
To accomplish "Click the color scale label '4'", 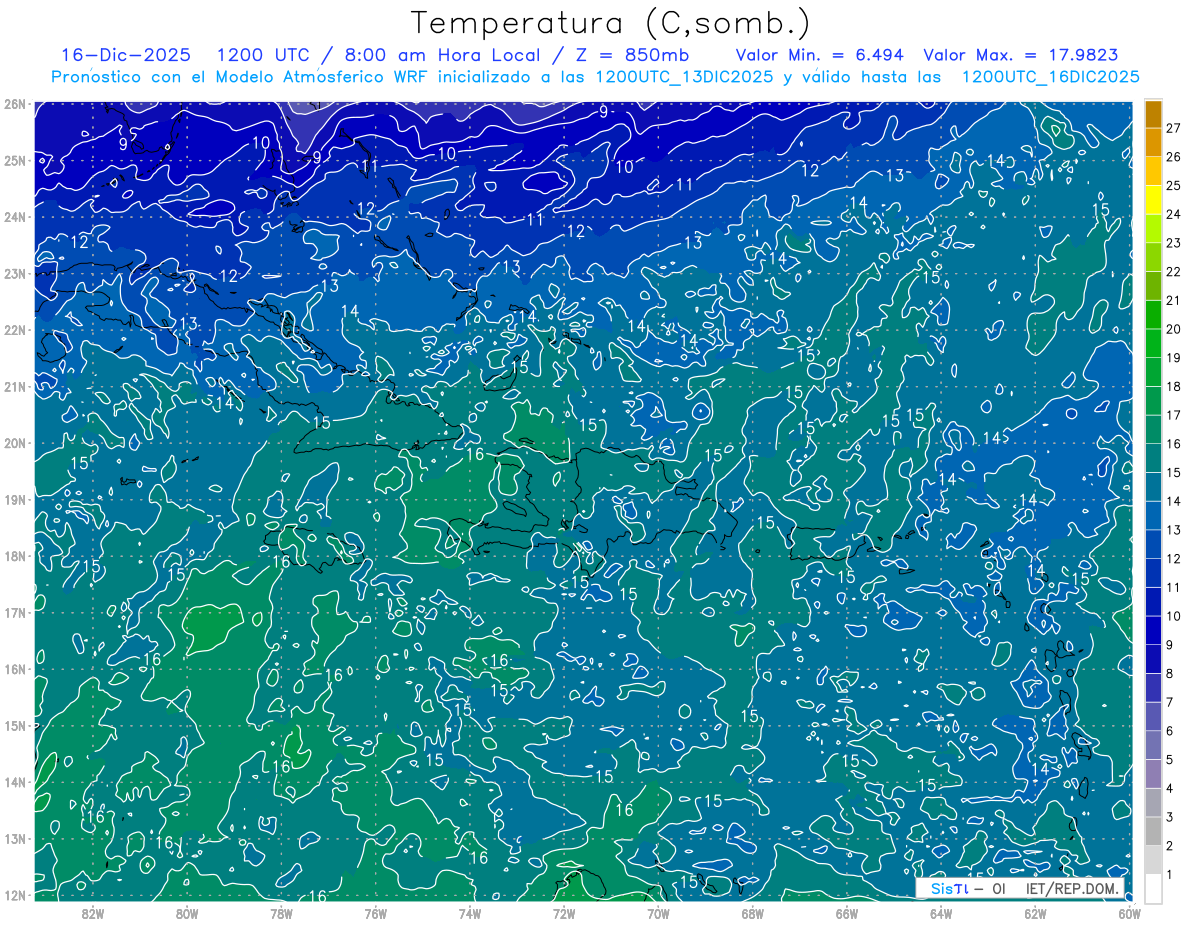I will point(1170,789).
